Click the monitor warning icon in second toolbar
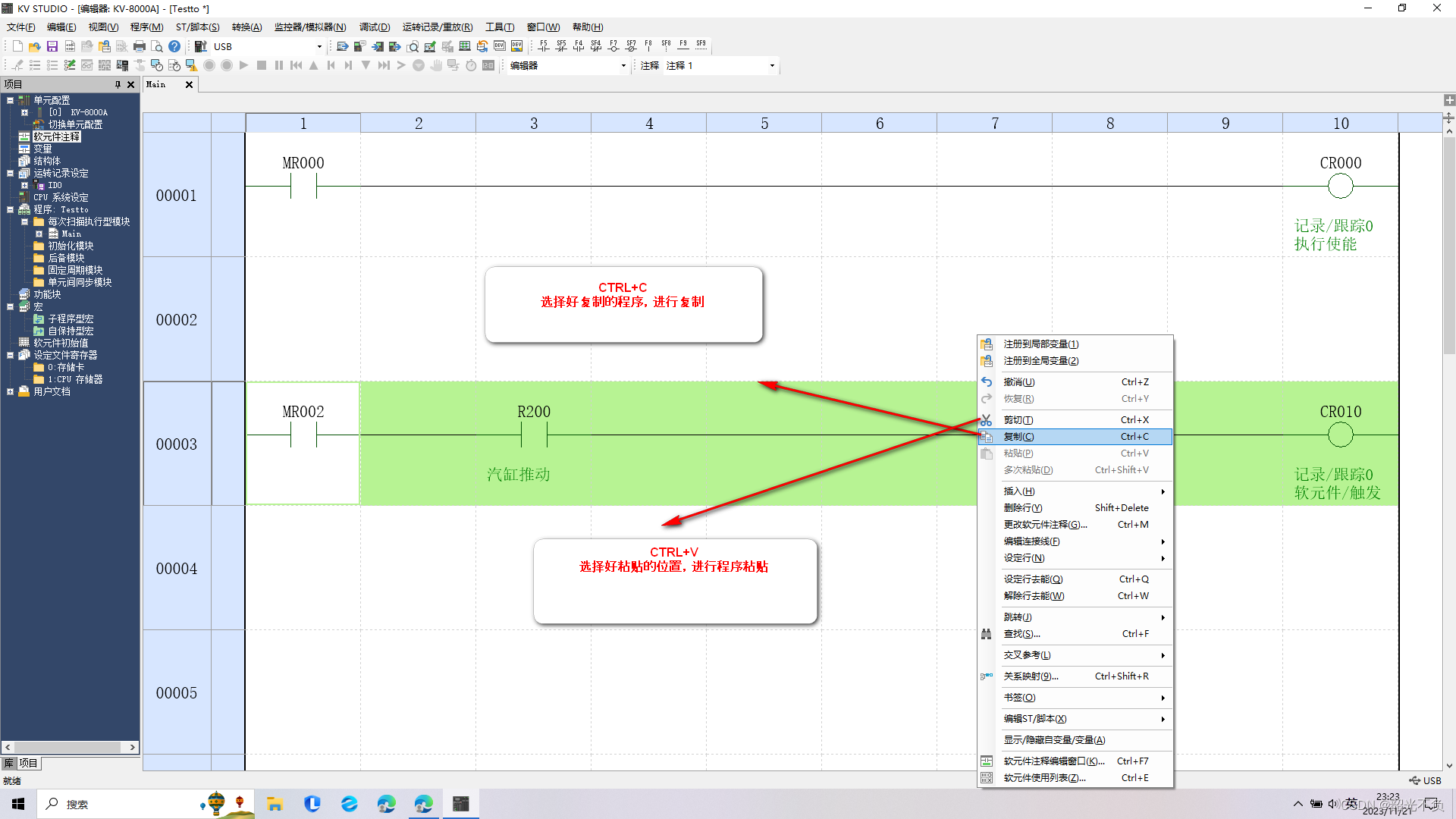 coord(191,66)
